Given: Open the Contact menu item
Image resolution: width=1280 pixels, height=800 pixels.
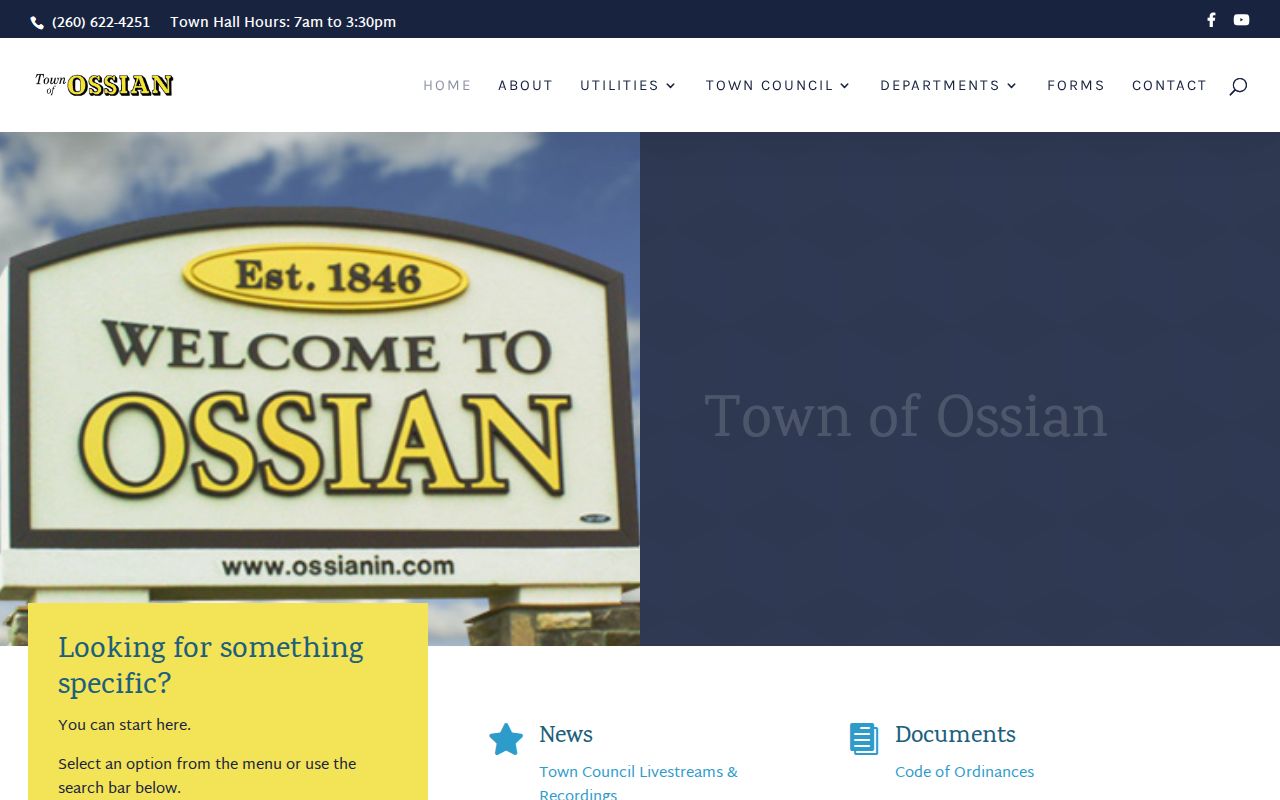Looking at the screenshot, I should [1169, 85].
